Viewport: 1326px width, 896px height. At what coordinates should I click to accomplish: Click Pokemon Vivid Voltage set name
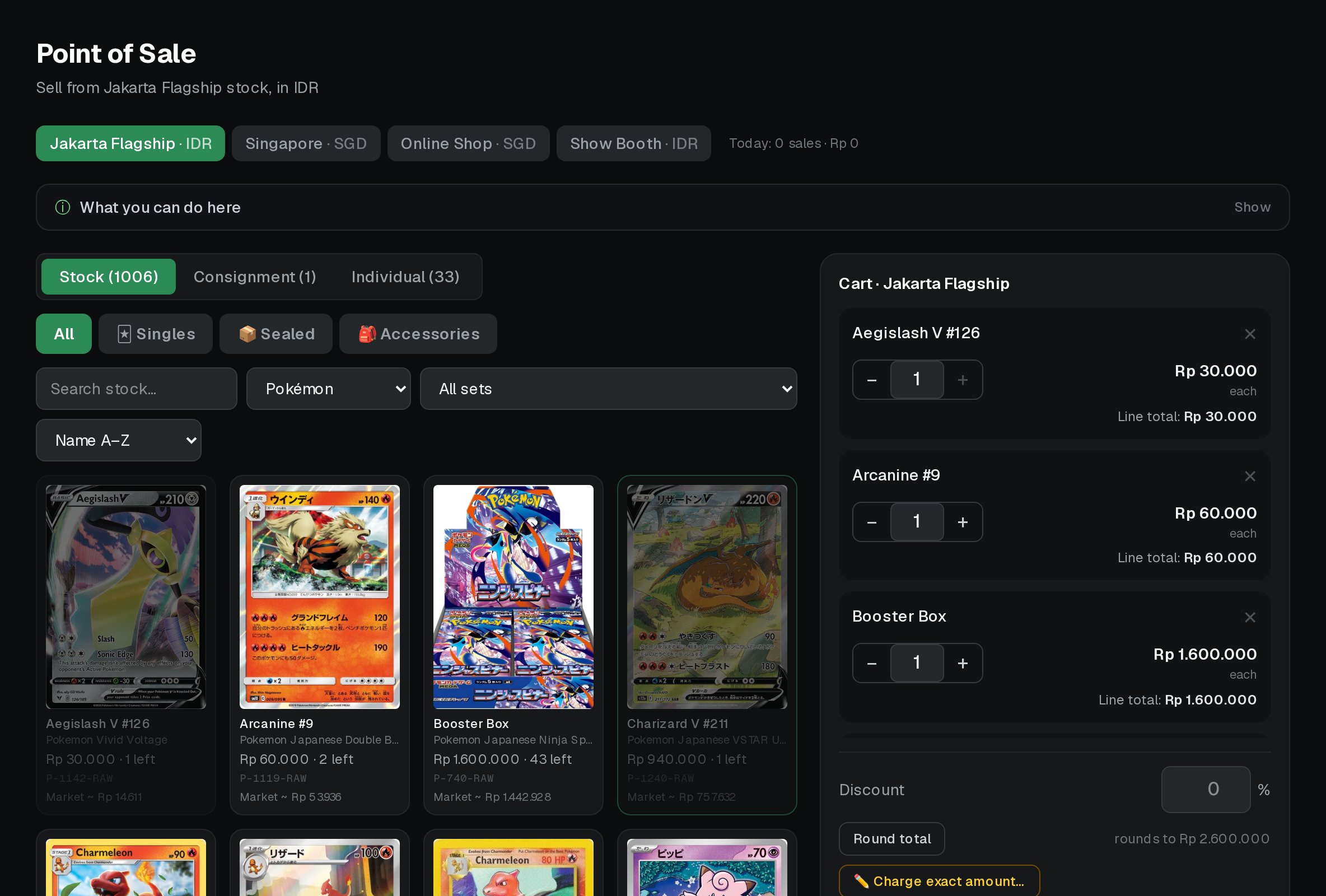pyautogui.click(x=107, y=740)
